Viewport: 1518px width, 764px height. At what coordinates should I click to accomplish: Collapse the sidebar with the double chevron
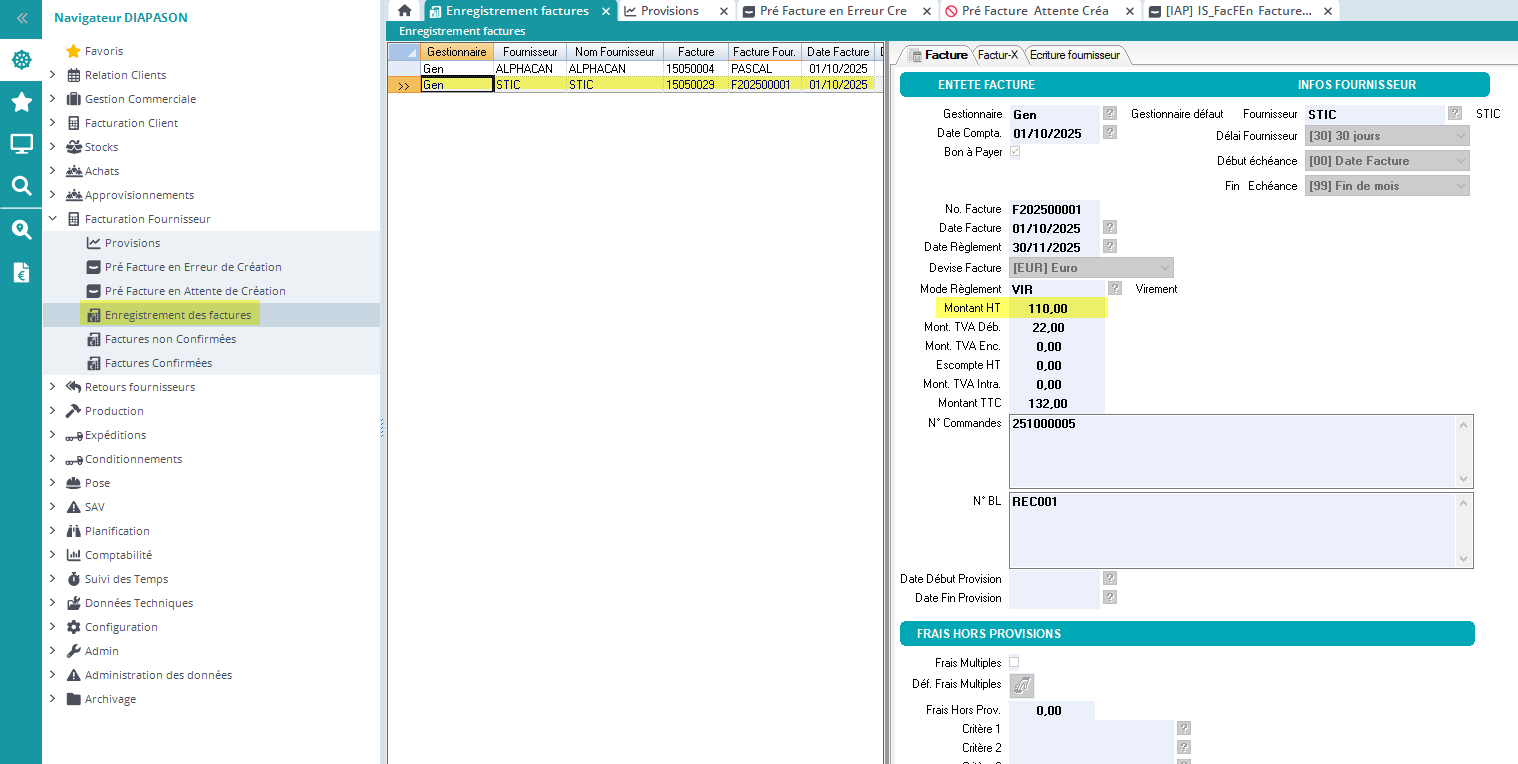(21, 18)
